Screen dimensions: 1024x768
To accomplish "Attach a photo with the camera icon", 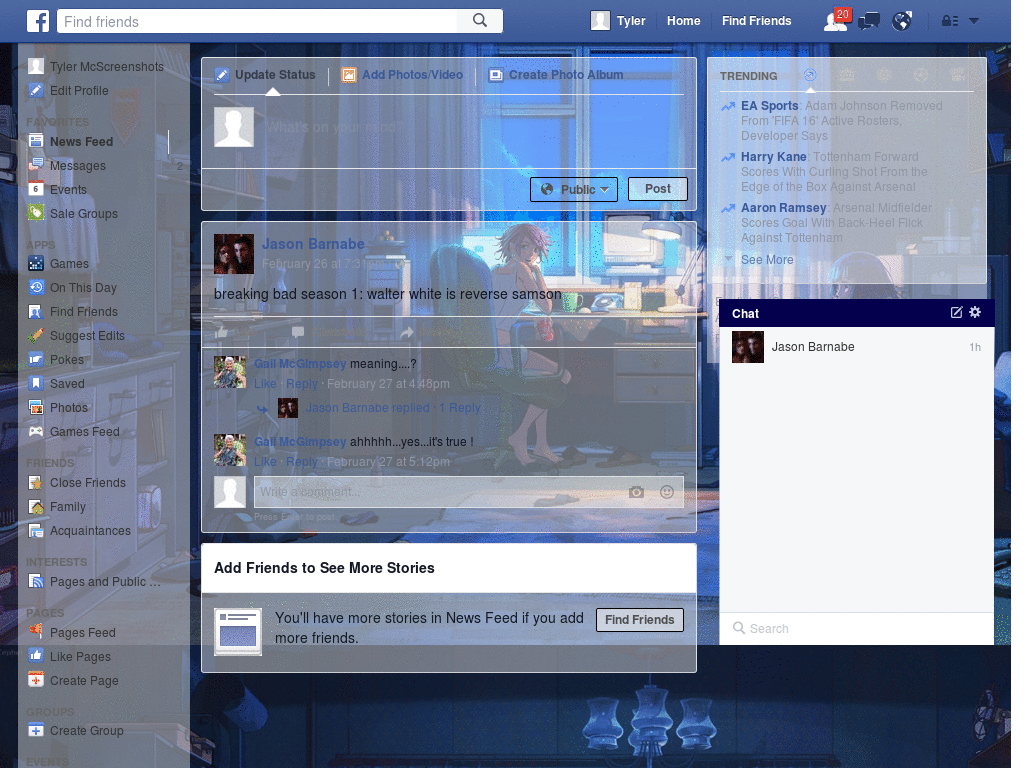I will [x=636, y=492].
